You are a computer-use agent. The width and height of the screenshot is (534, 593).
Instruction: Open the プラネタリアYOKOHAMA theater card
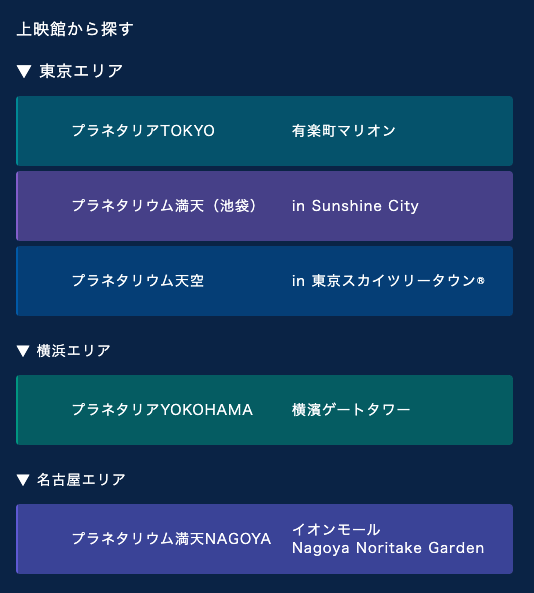click(264, 410)
